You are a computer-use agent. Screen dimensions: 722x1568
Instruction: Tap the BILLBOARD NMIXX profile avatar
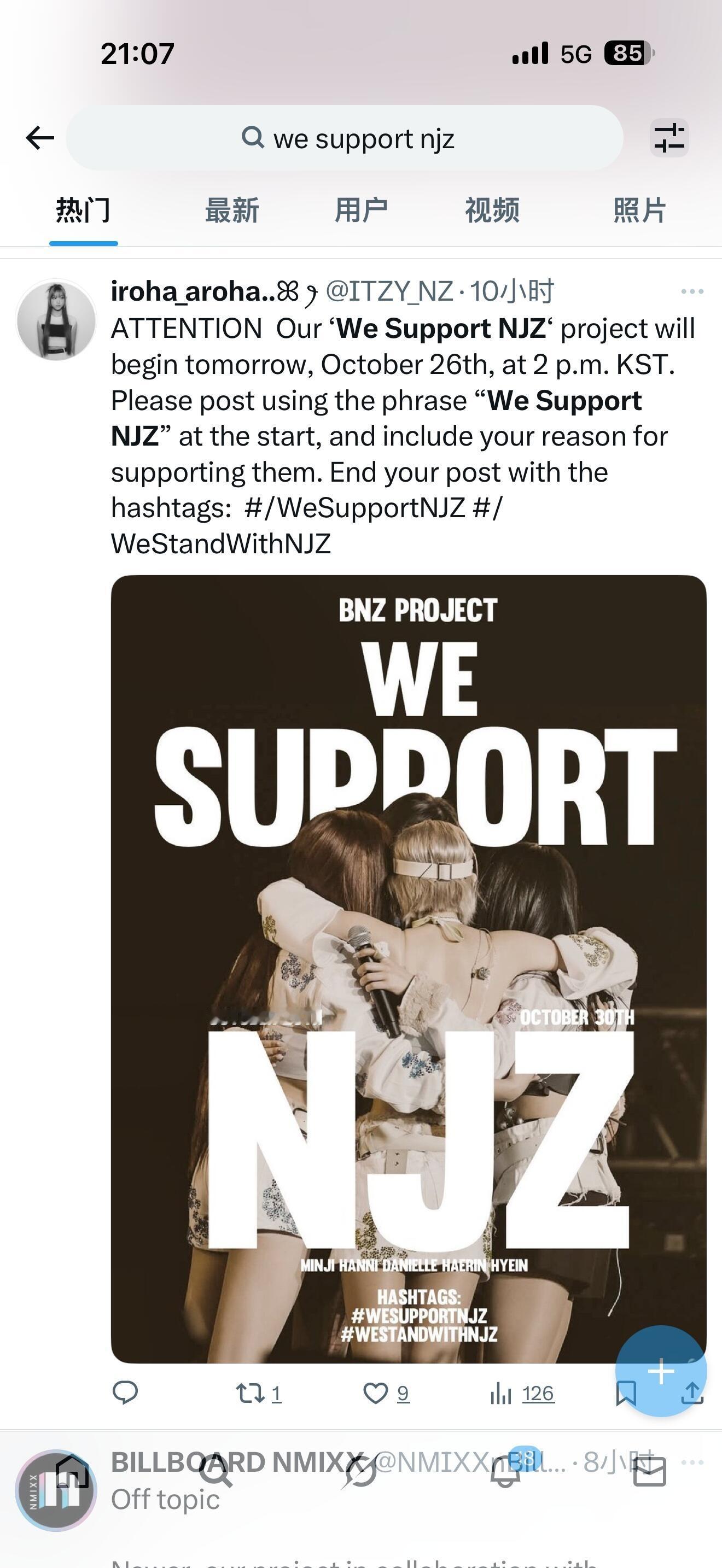pyautogui.click(x=56, y=1490)
